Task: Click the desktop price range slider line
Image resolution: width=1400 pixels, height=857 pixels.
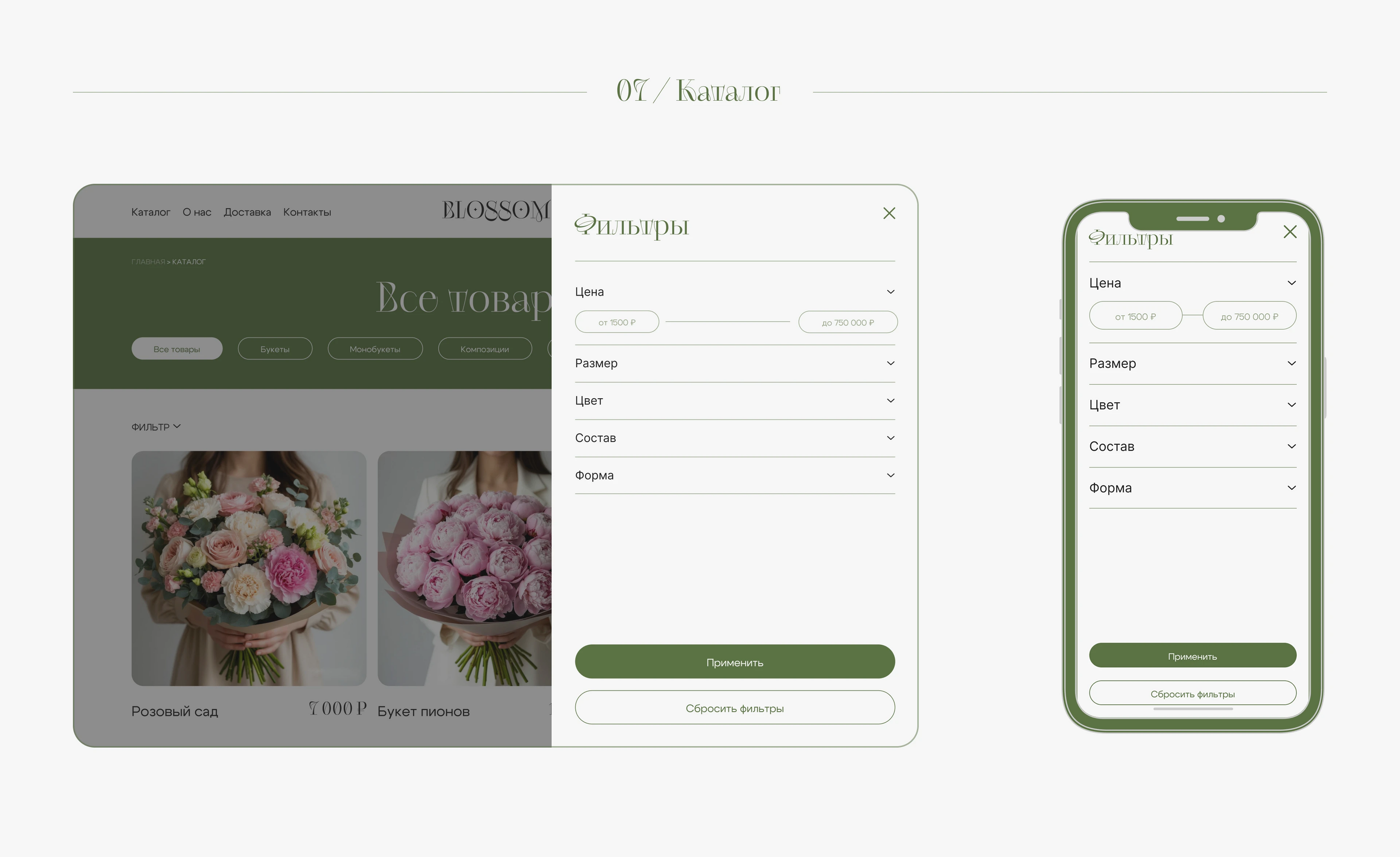Action: point(728,322)
